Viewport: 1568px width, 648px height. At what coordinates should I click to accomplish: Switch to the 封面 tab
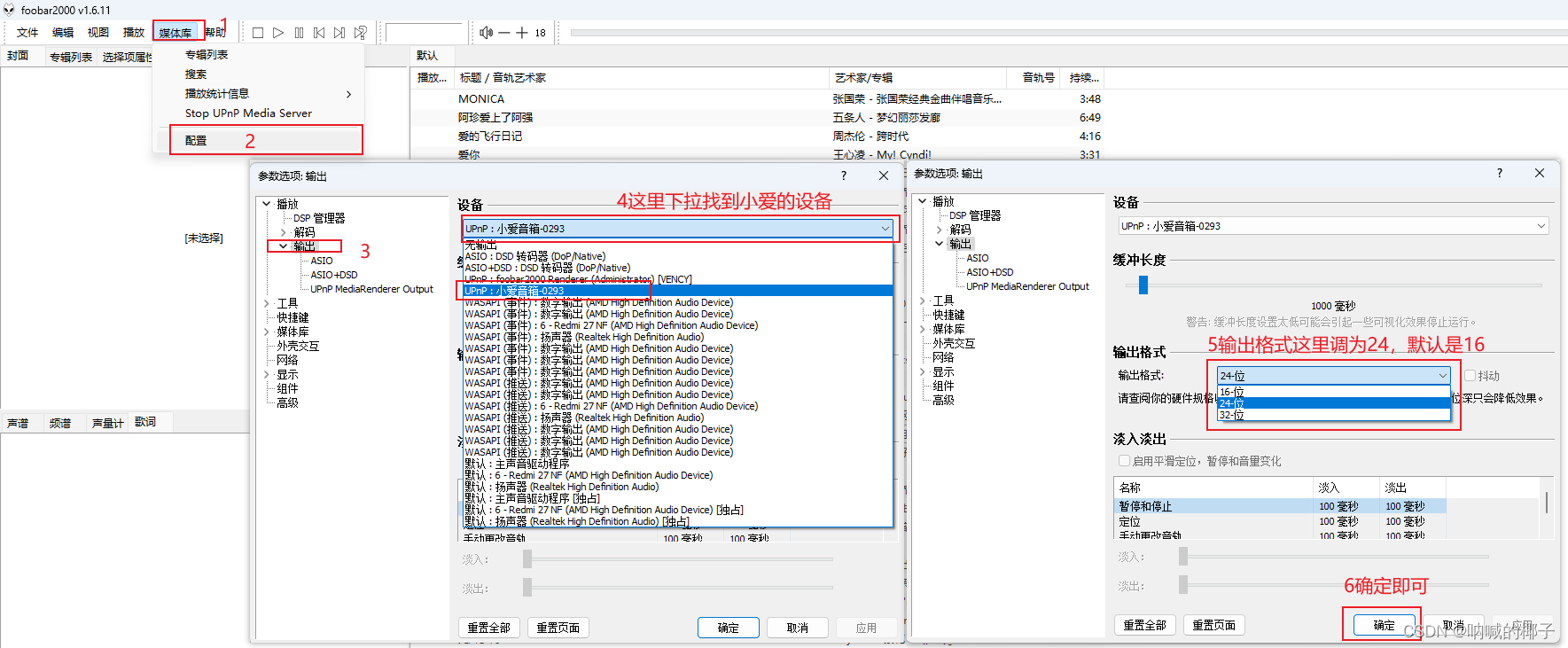pos(18,56)
